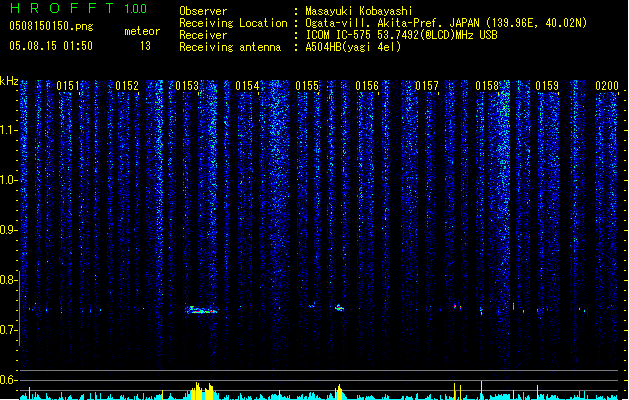The width and height of the screenshot is (629, 400).
Task: Click the bright meteor echo between 0155 and 0156
Action: (339, 308)
